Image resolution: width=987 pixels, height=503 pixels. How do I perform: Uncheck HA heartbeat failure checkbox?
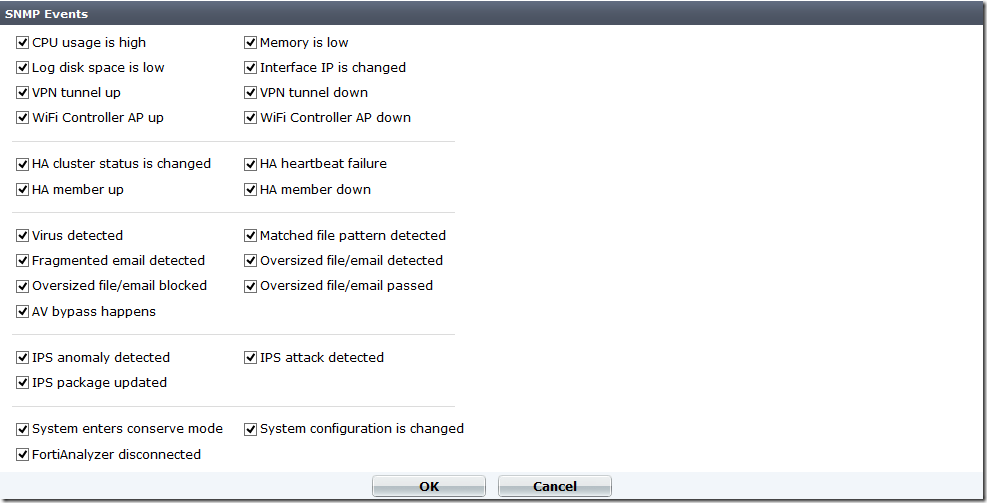251,164
